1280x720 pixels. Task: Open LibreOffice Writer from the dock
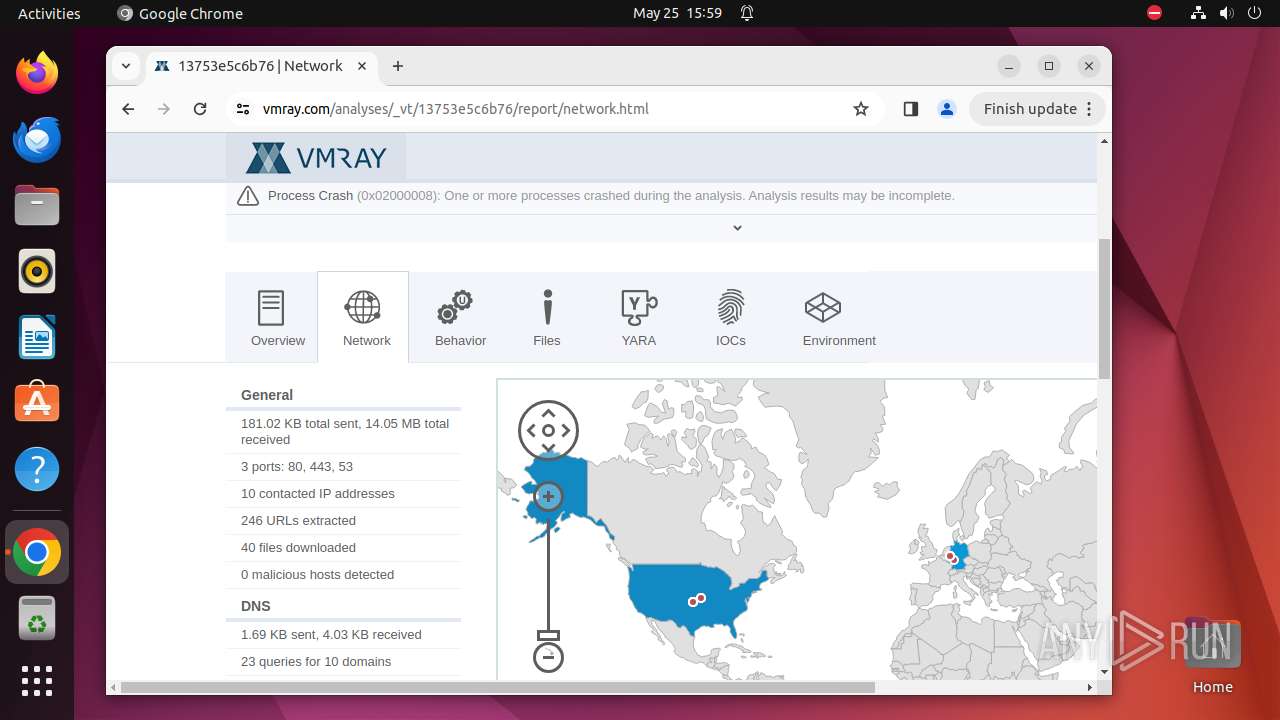point(37,337)
